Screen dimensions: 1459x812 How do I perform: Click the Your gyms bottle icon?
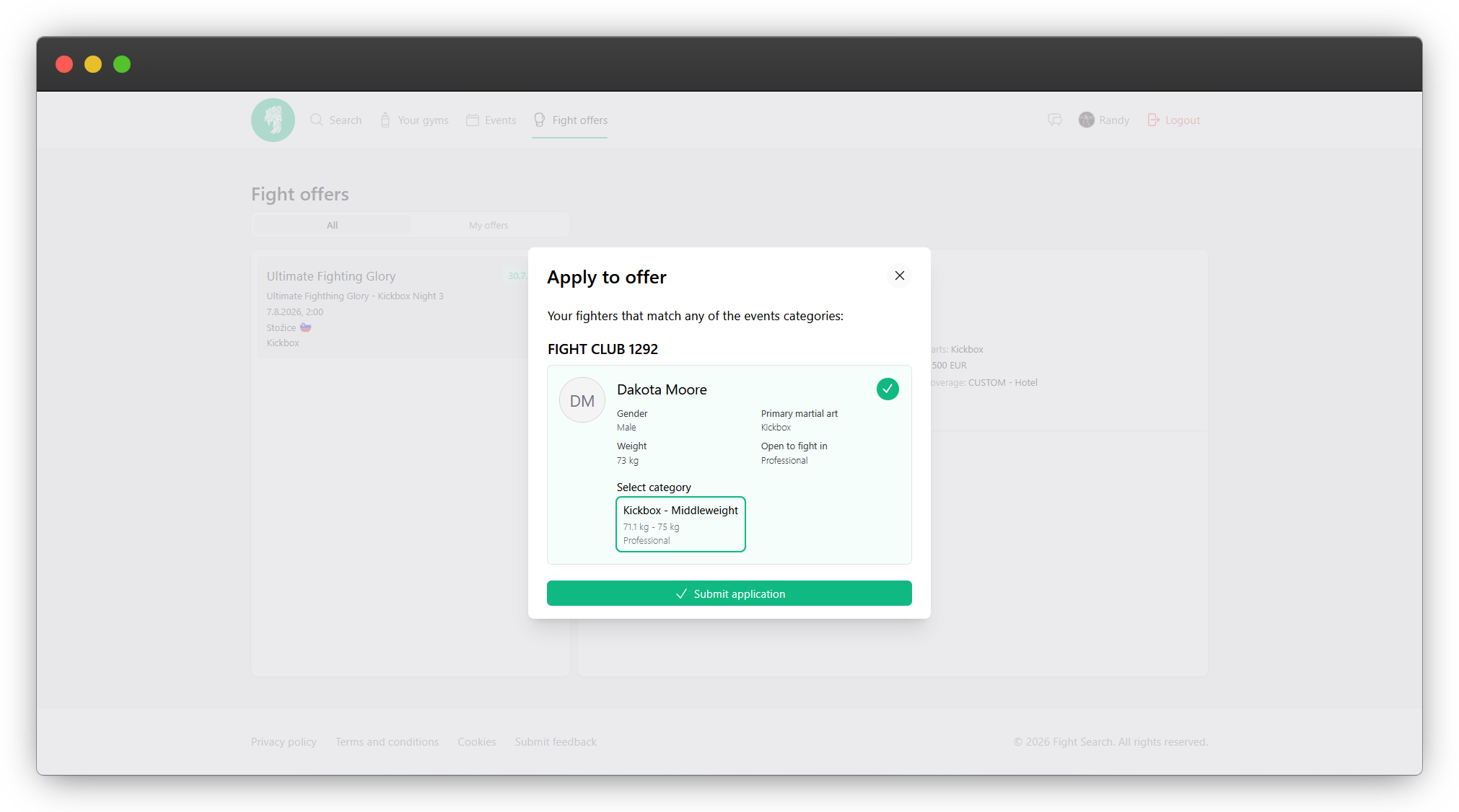click(x=385, y=120)
